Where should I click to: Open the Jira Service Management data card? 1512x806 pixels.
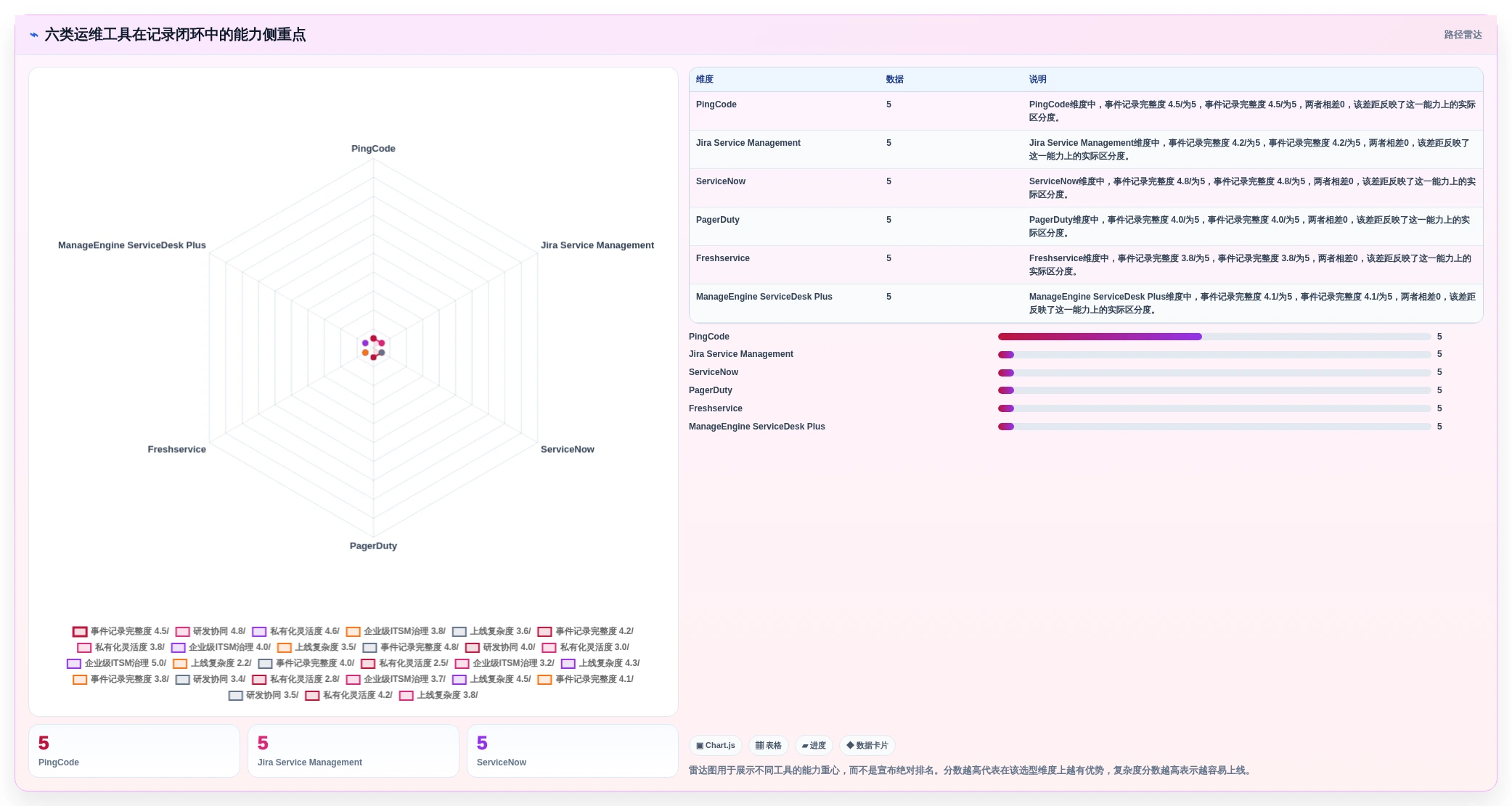pos(354,751)
